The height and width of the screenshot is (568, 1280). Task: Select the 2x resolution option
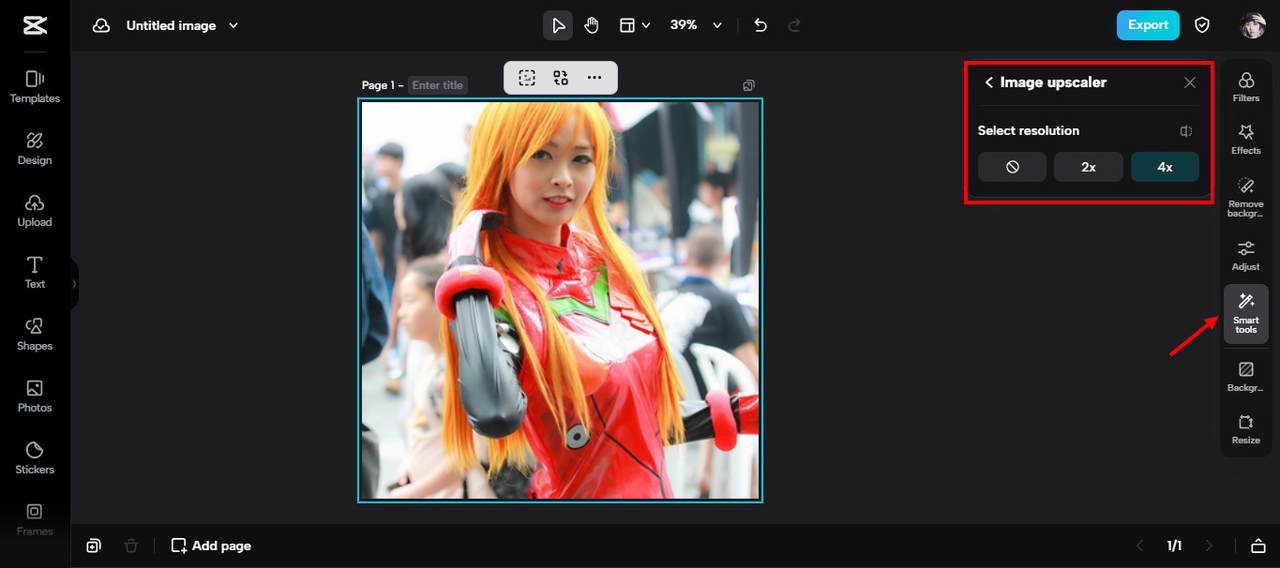[1088, 167]
